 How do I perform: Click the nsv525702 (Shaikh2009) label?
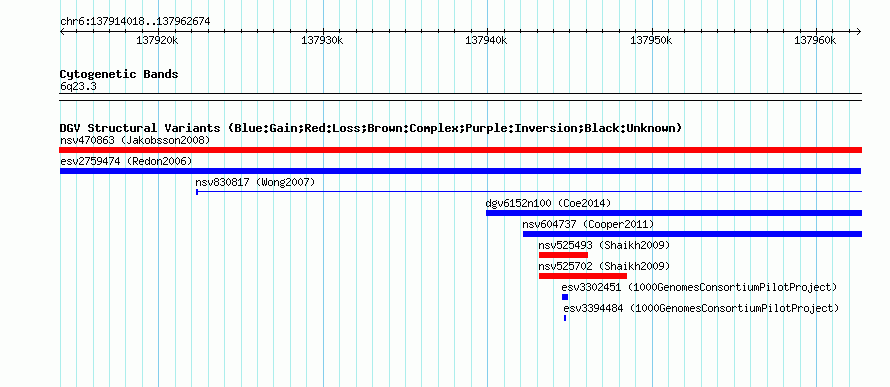604,266
